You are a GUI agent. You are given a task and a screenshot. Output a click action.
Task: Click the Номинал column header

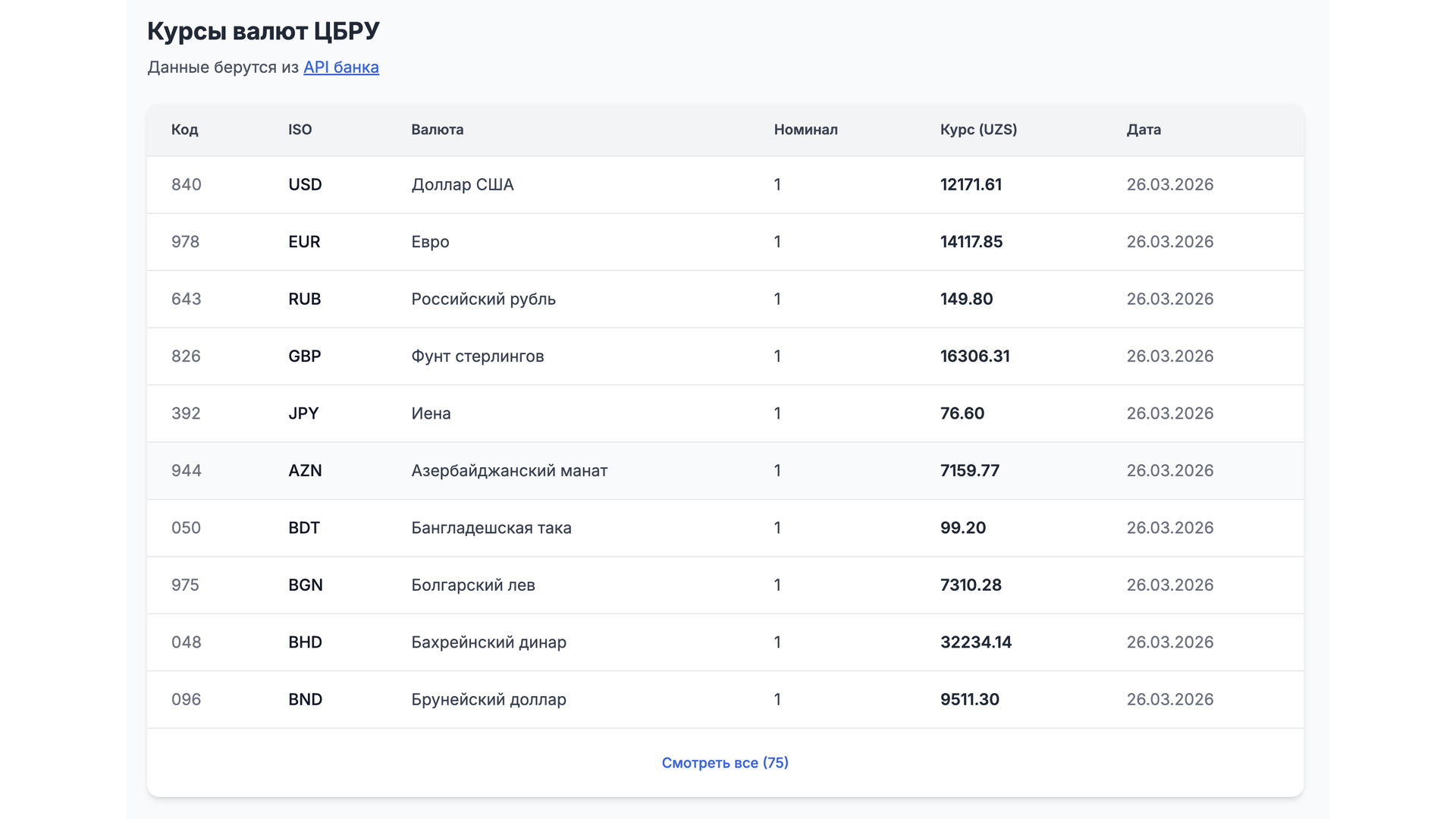pos(805,130)
